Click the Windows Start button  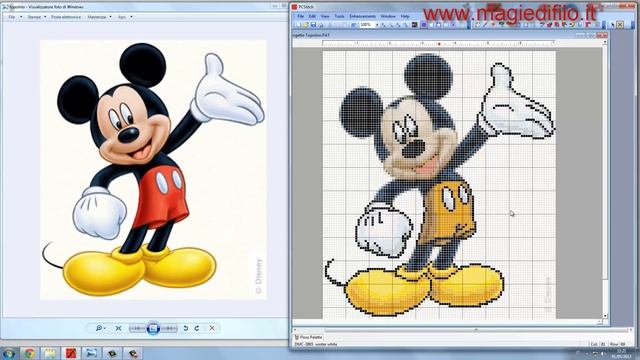coord(9,353)
